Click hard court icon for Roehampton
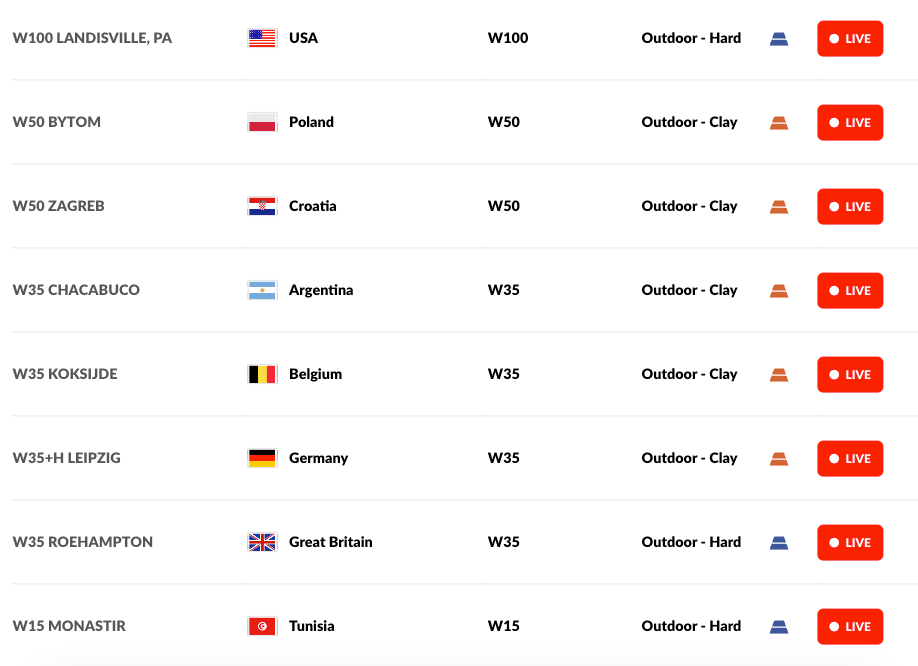The image size is (918, 666). 779,543
